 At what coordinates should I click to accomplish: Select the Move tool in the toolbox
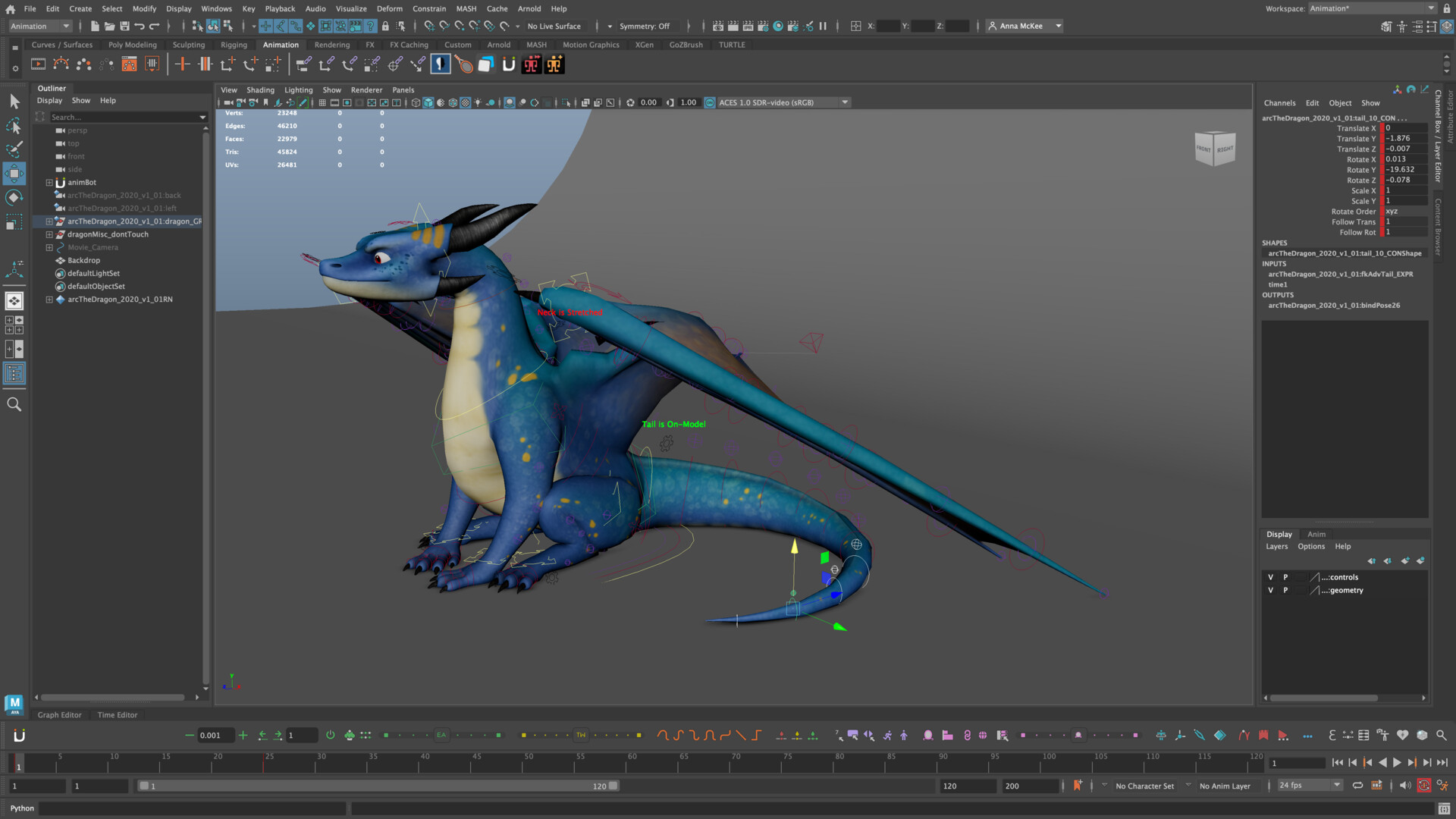(x=14, y=174)
